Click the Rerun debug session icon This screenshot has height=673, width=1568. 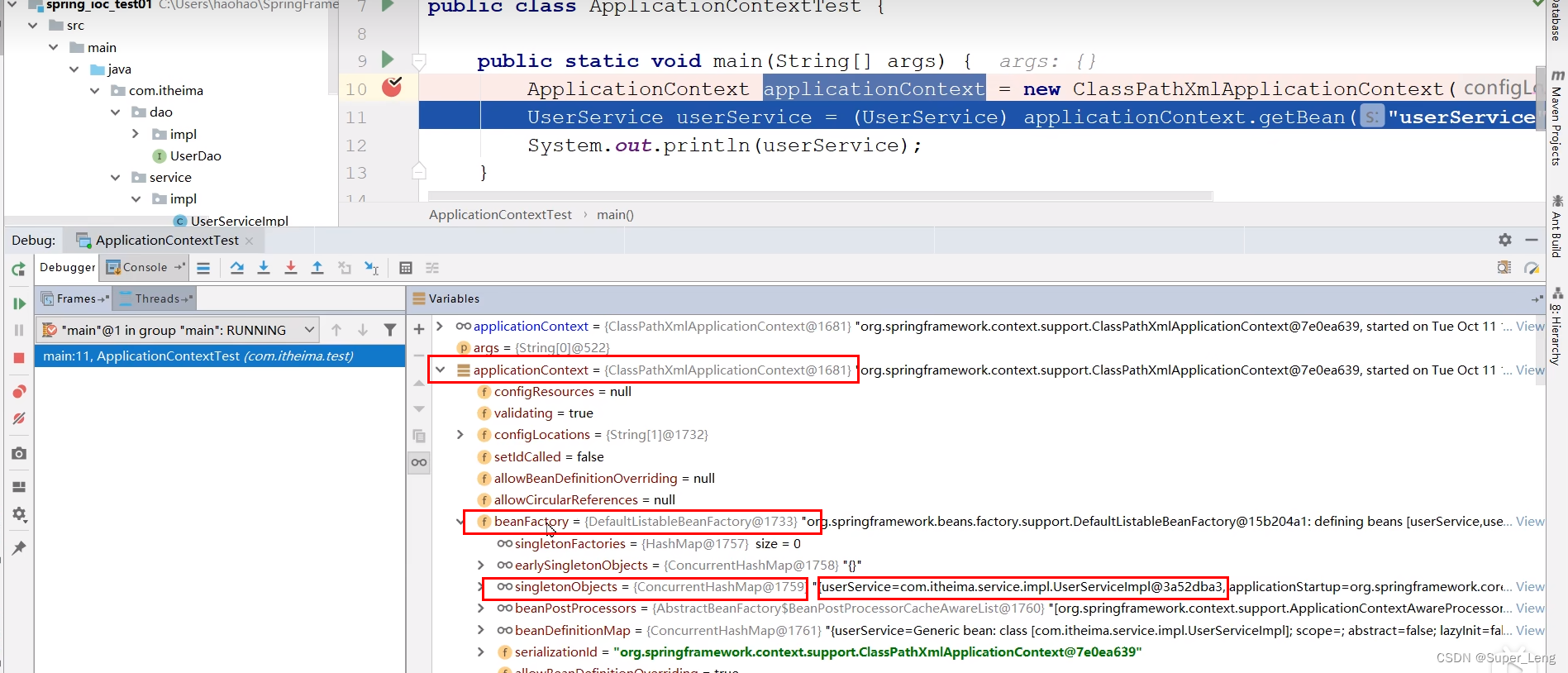click(x=19, y=269)
